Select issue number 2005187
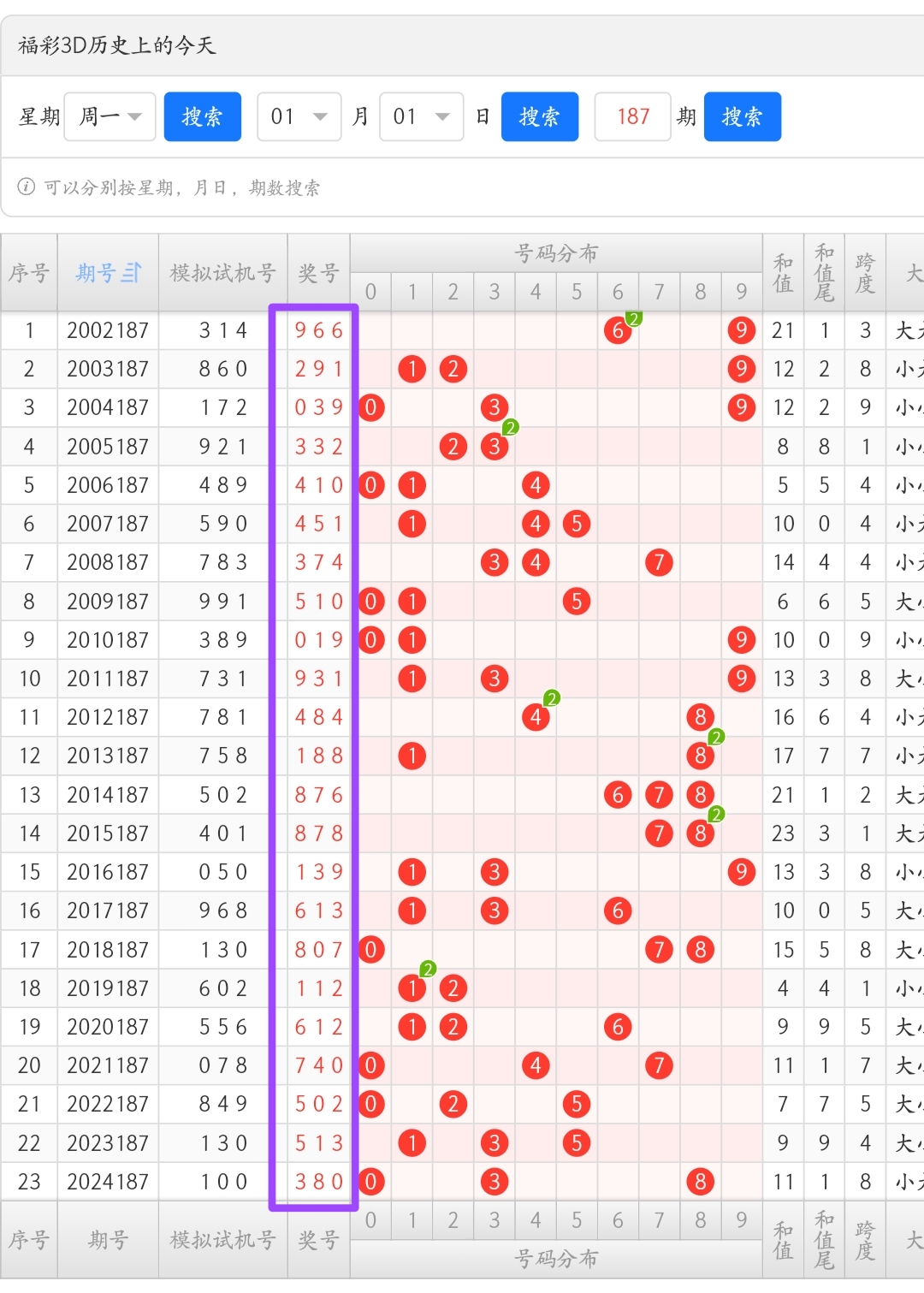This screenshot has width=924, height=1293. point(108,447)
